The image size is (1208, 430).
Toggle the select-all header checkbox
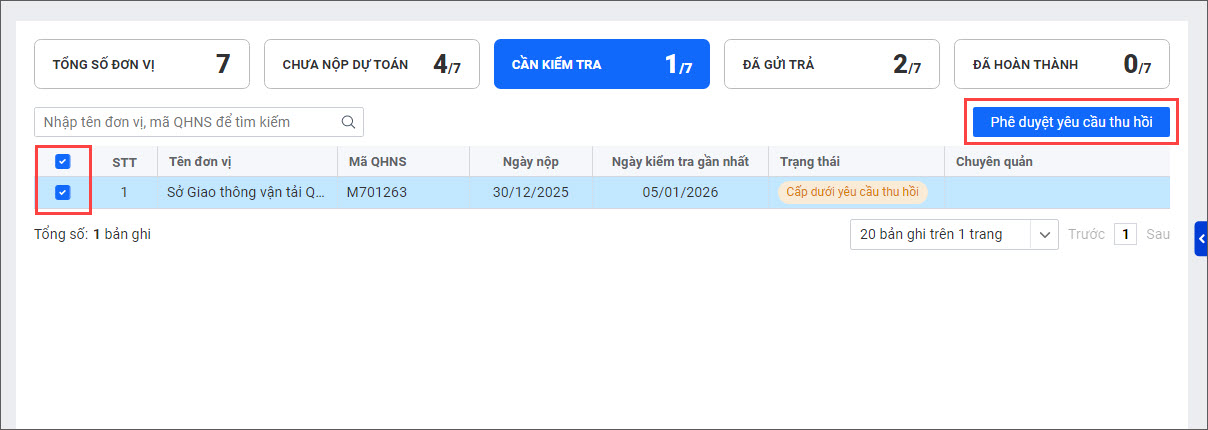62,161
